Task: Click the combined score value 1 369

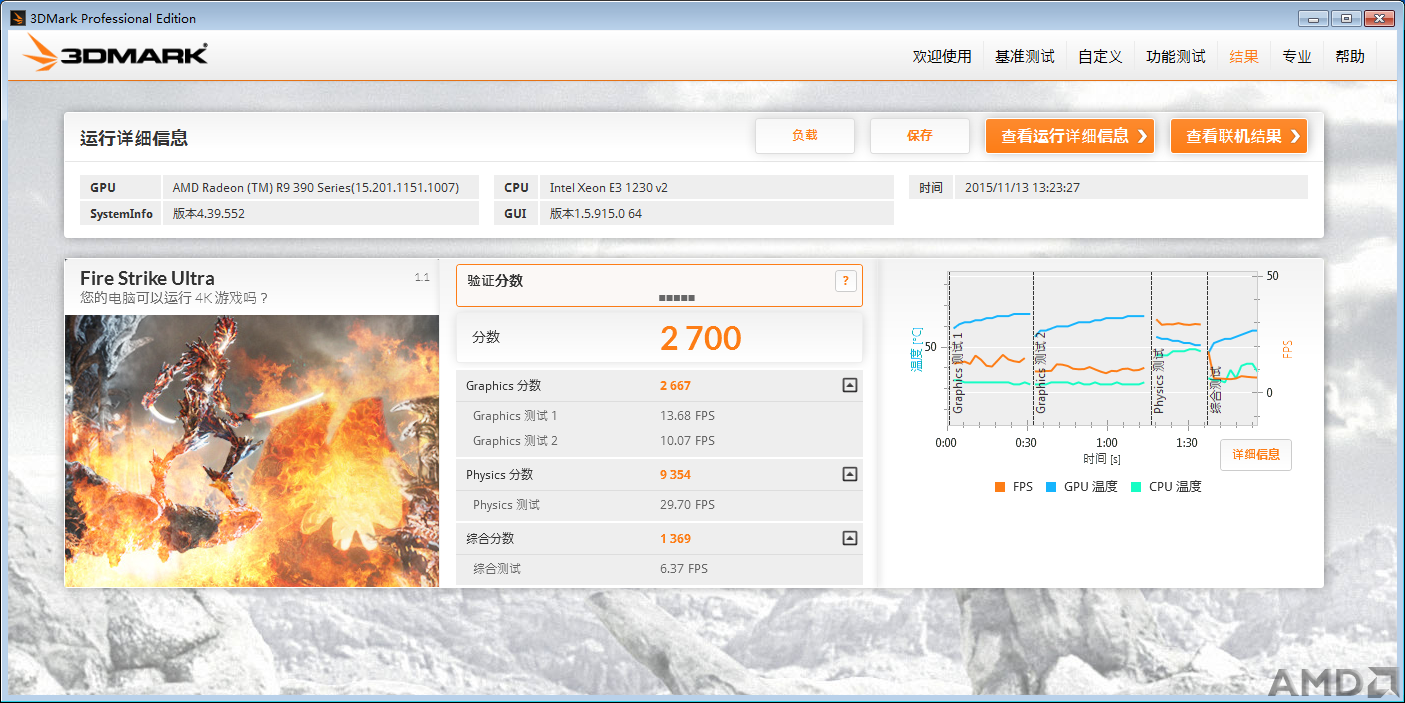Action: [675, 539]
